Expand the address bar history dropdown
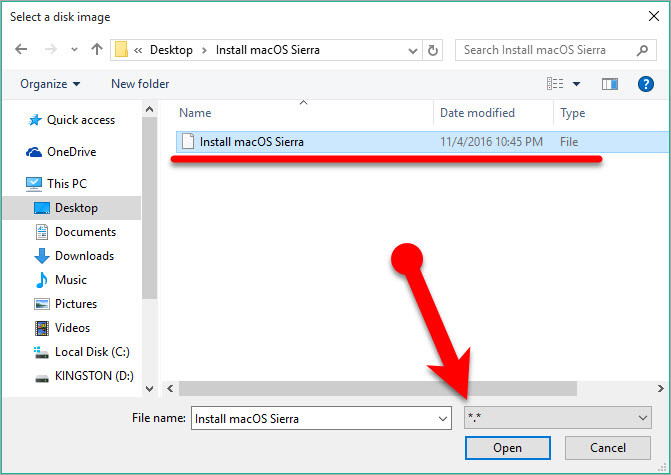 coord(413,50)
